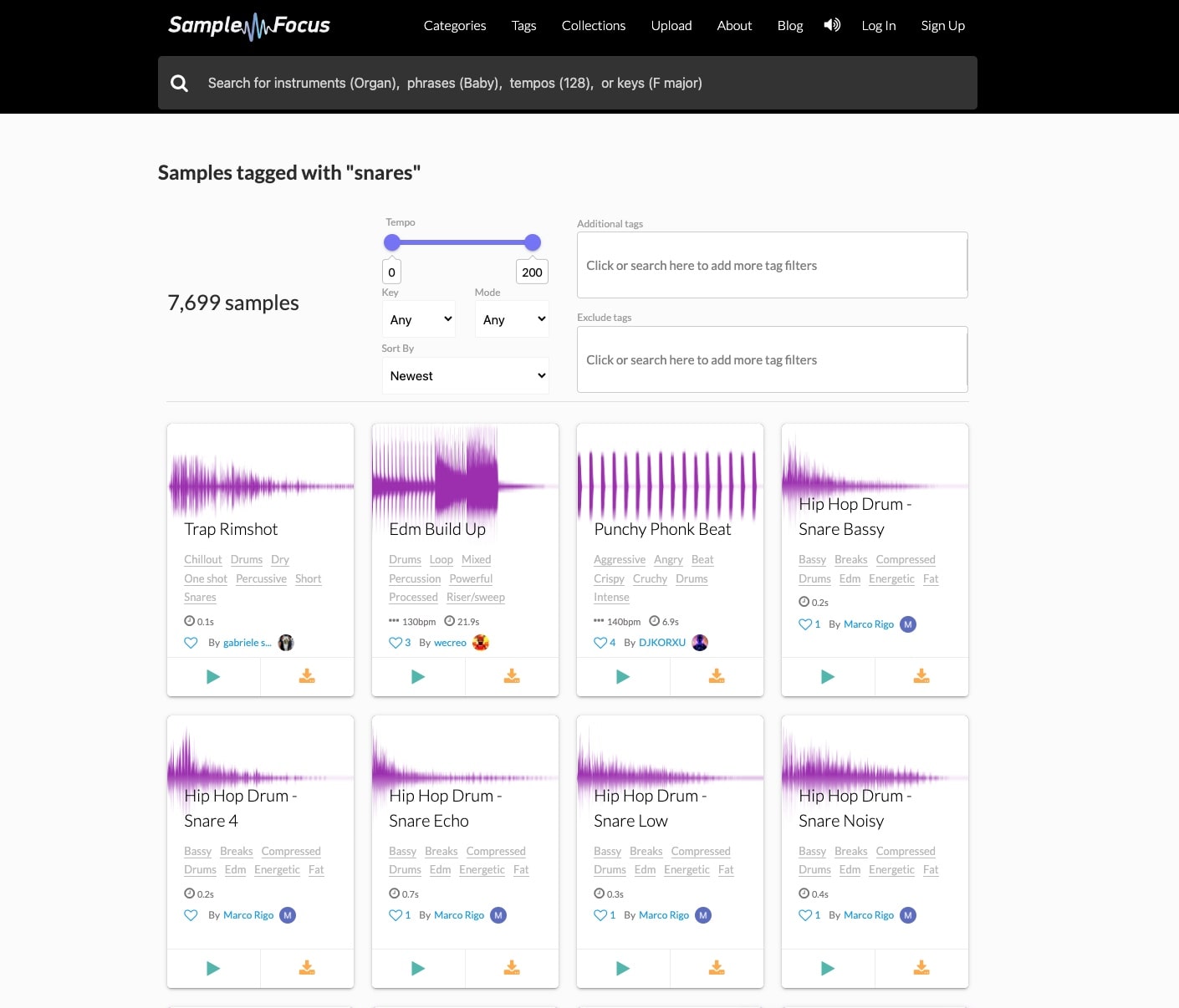
Task: Expand the Sort By Newest dropdown
Action: pyautogui.click(x=465, y=376)
